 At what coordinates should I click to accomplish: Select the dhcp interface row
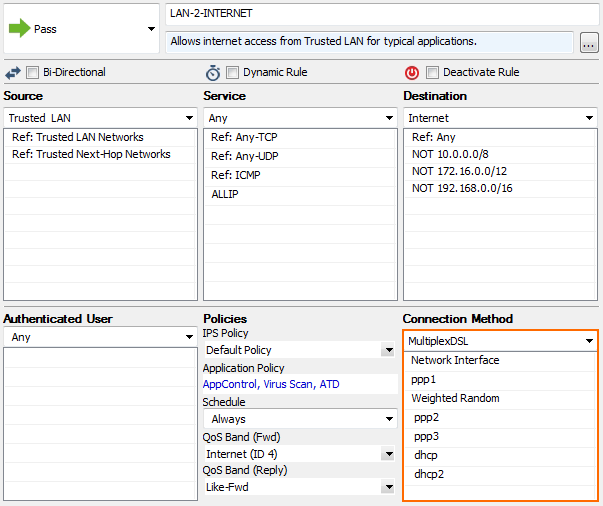tap(500, 456)
